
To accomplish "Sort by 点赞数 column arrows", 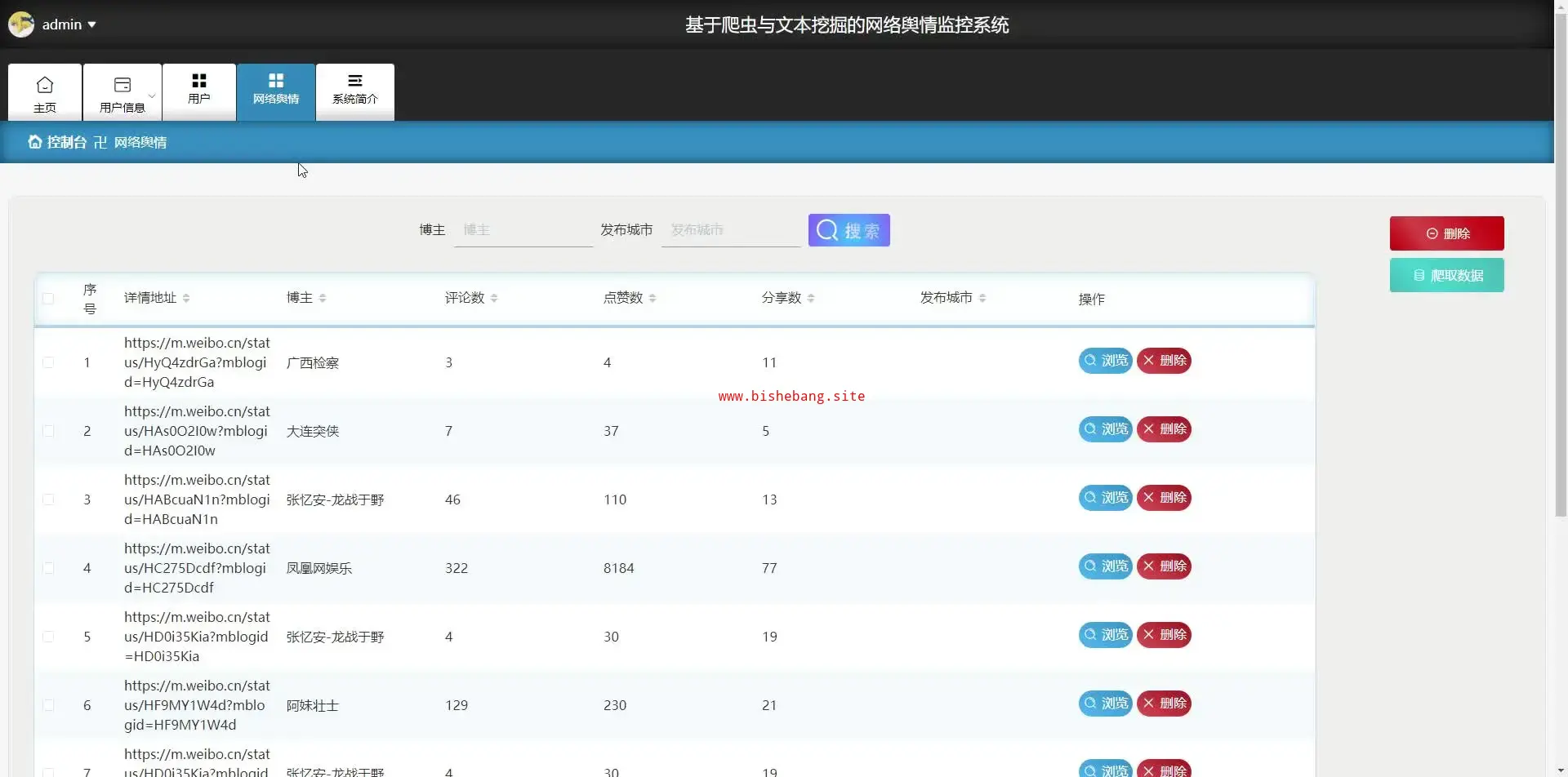I will point(653,299).
